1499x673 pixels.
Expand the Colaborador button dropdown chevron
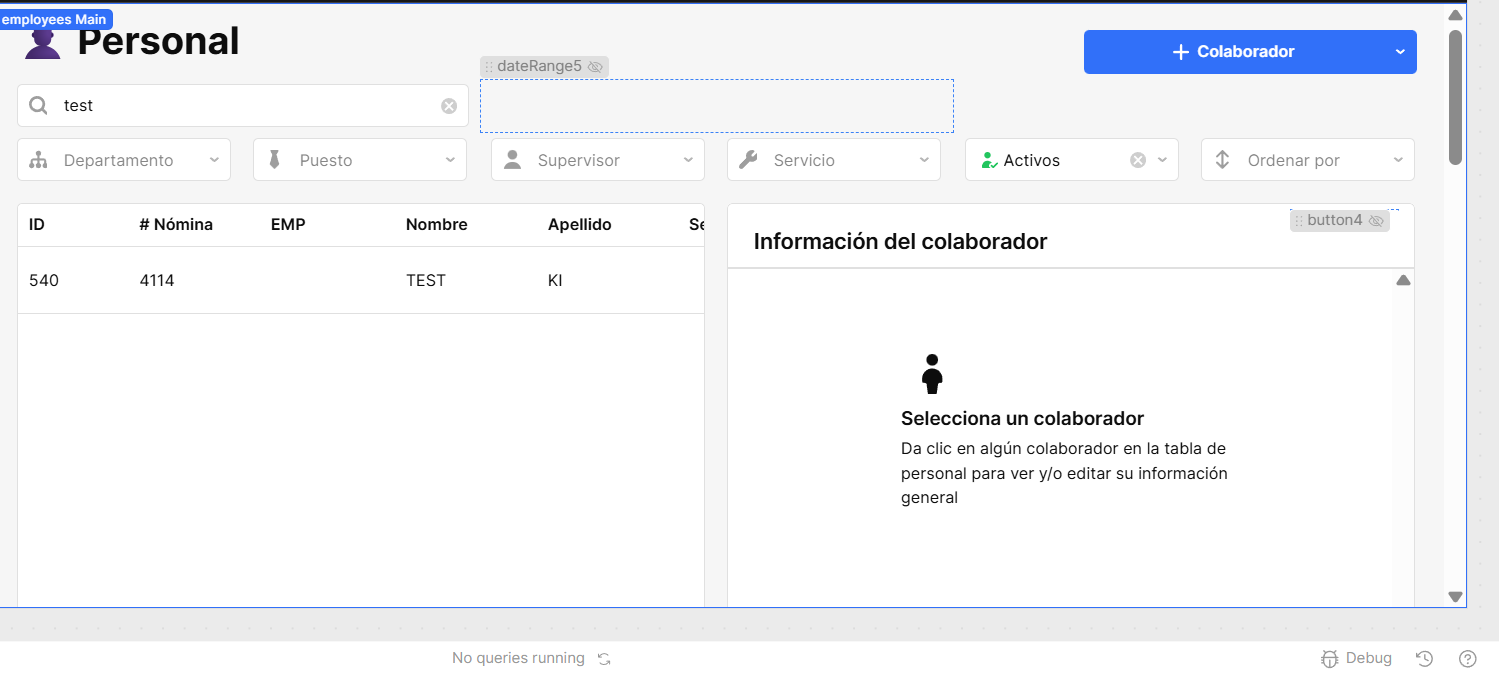[x=1400, y=51]
